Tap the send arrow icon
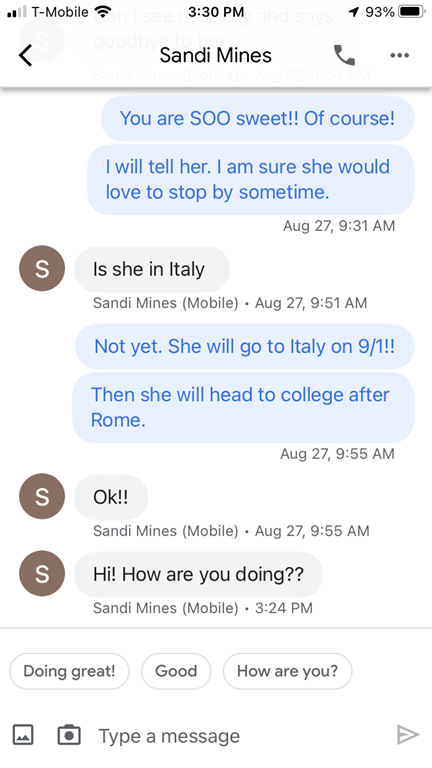432x768 pixels. [x=408, y=735]
